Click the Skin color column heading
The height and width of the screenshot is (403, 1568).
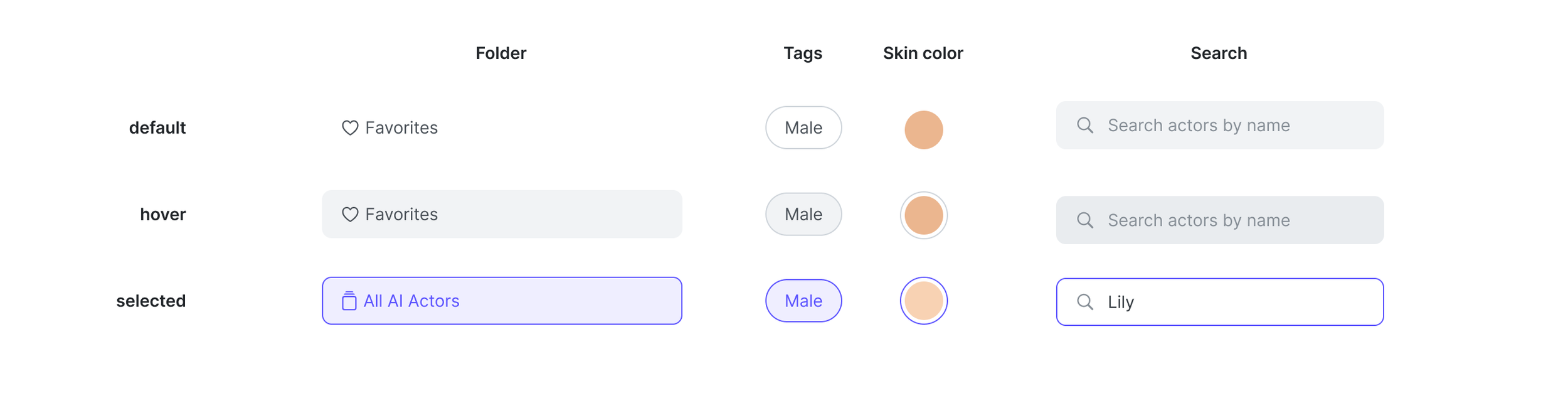[923, 53]
